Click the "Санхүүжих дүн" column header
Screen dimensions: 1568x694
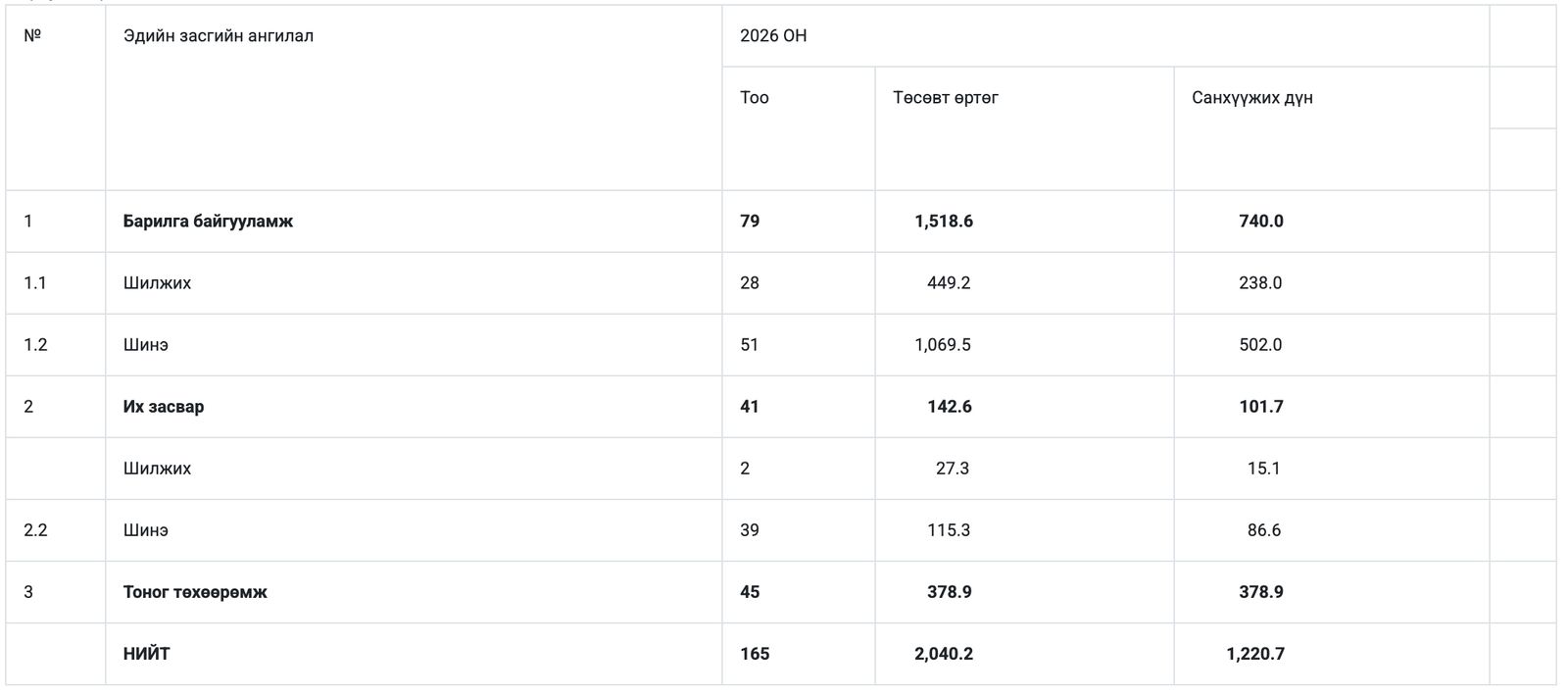[1252, 98]
